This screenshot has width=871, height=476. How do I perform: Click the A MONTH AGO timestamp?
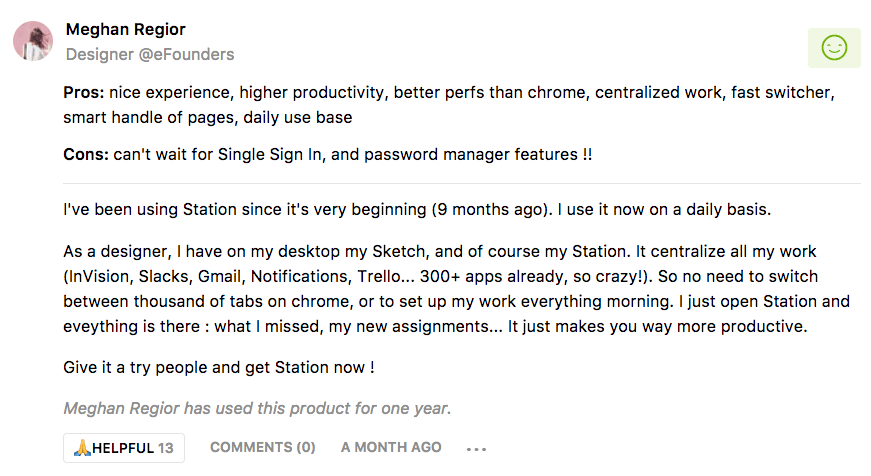coord(391,448)
